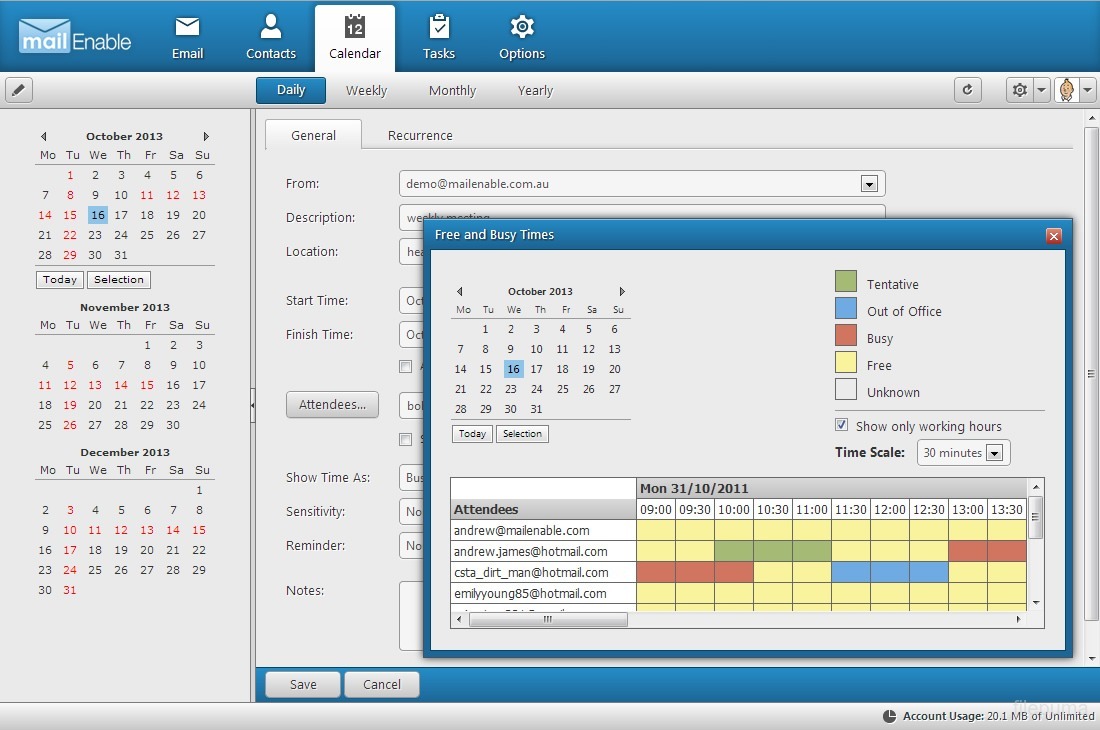Click the pencil compose icon
The height and width of the screenshot is (730, 1100).
click(19, 90)
